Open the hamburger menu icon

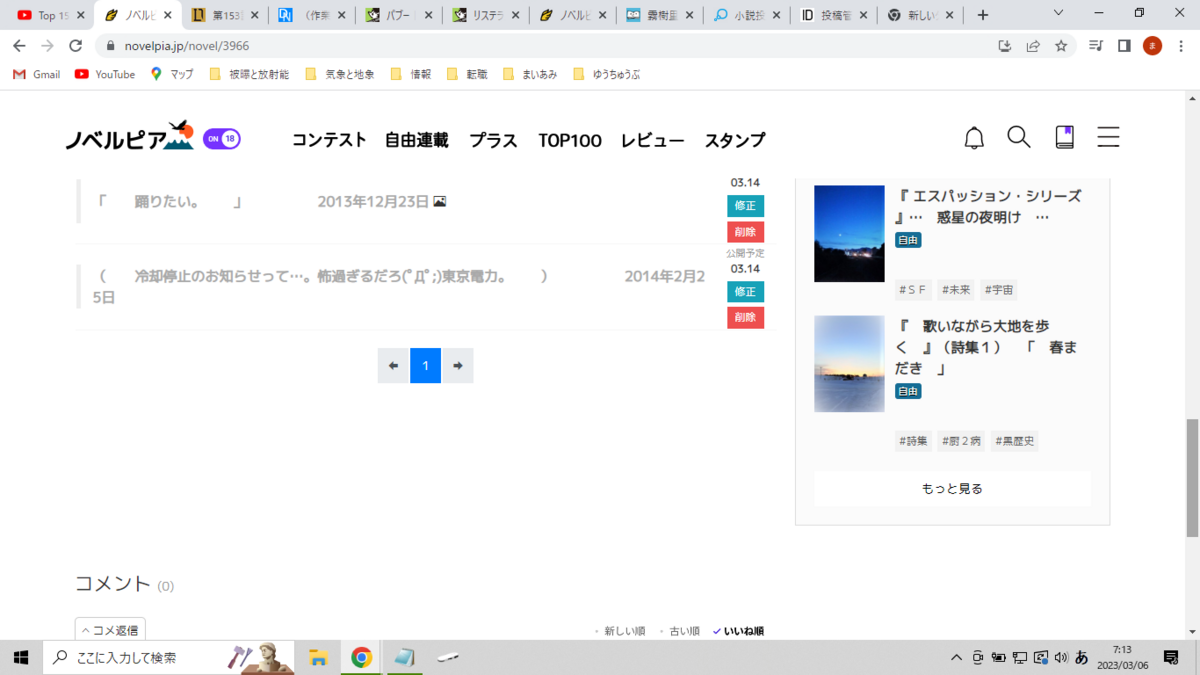(1108, 138)
